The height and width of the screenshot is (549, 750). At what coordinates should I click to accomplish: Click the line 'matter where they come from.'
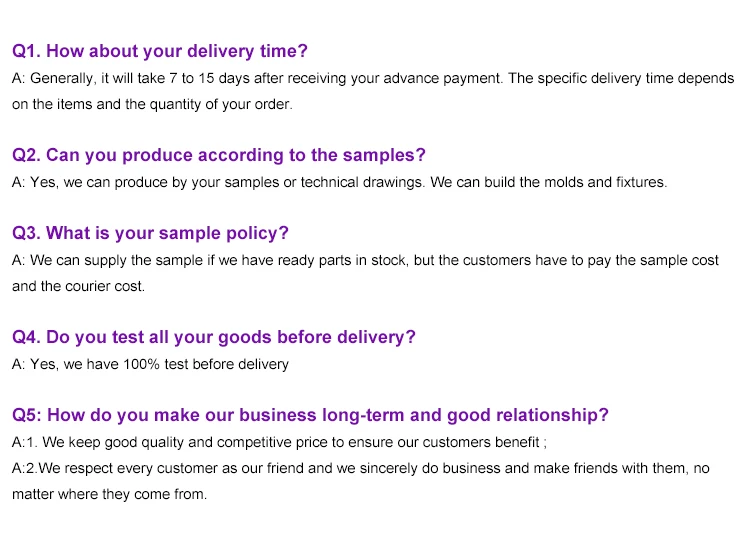click(109, 494)
